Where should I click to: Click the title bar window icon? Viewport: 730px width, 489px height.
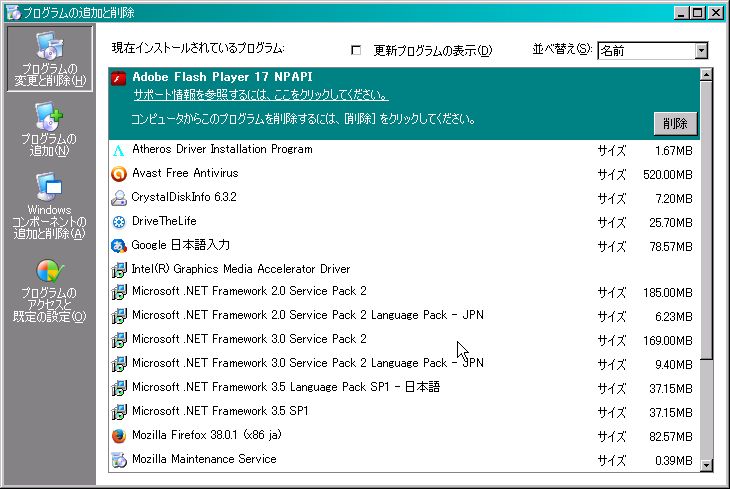14,13
